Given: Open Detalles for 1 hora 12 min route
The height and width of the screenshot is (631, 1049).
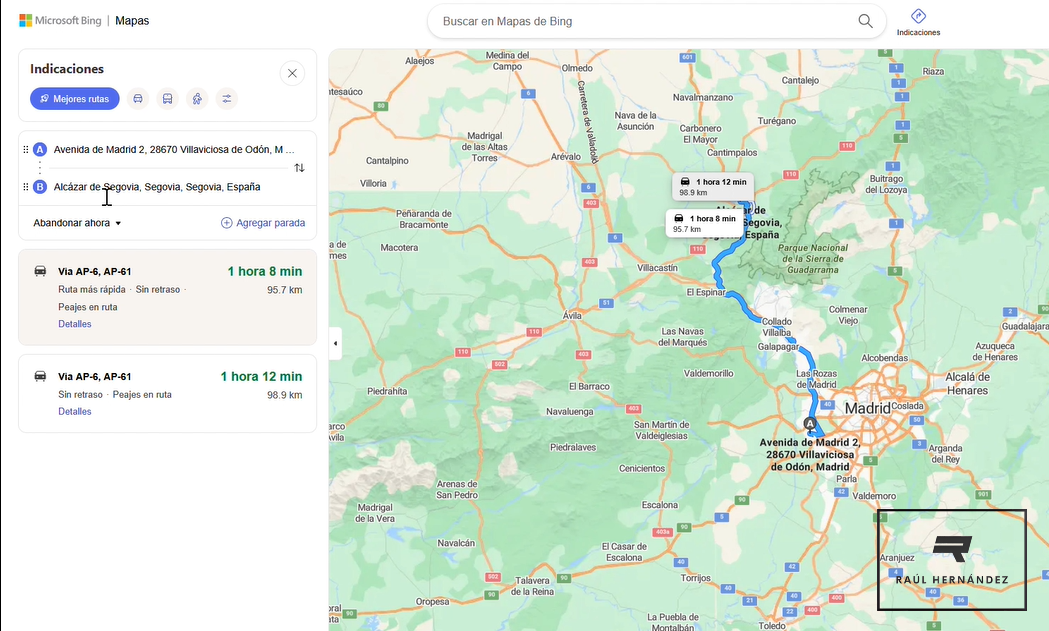Looking at the screenshot, I should (75, 412).
